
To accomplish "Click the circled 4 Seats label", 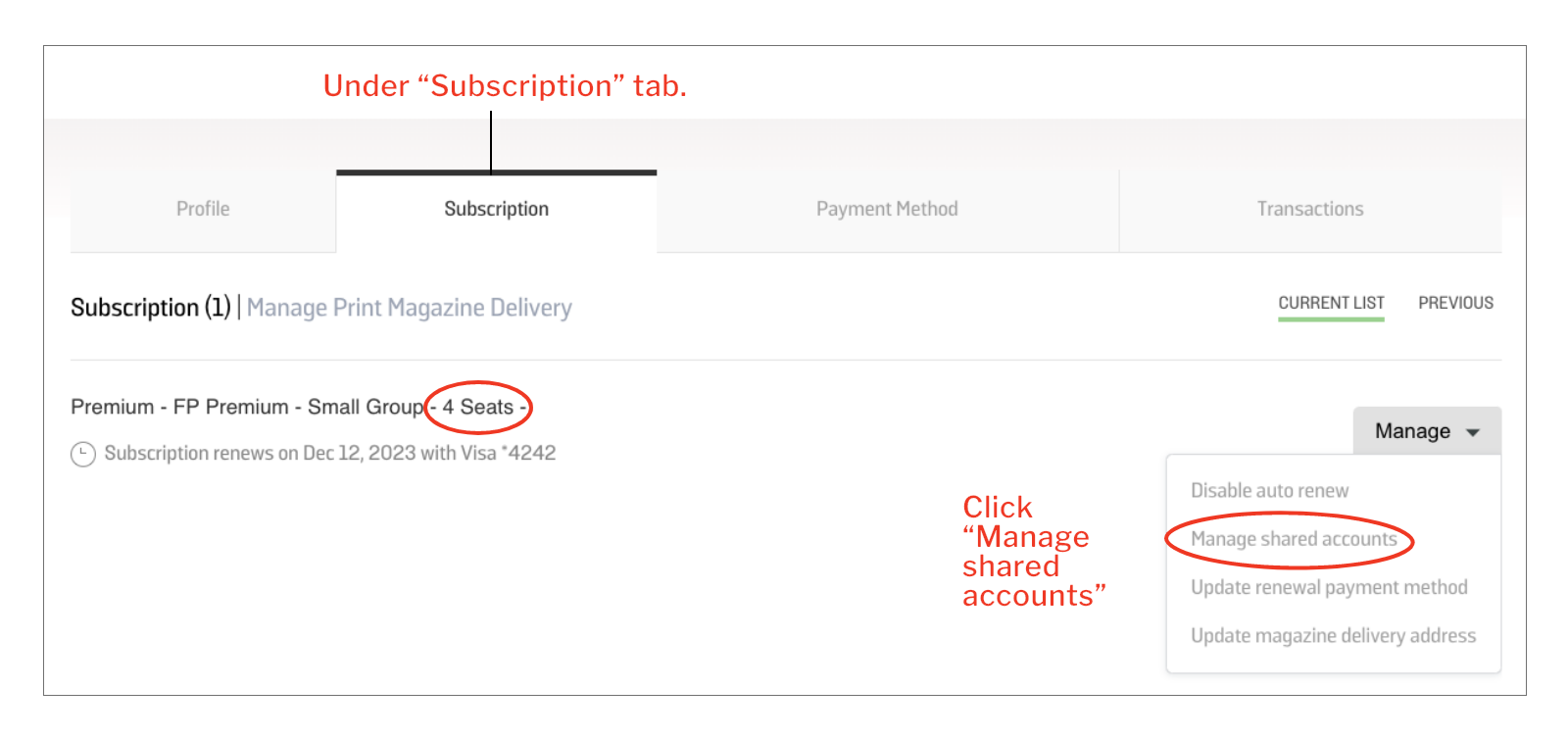I will (x=479, y=407).
